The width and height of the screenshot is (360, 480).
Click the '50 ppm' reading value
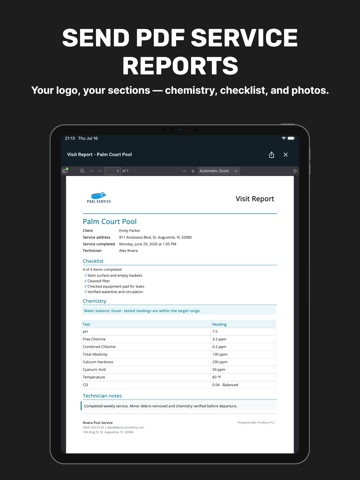219,370
